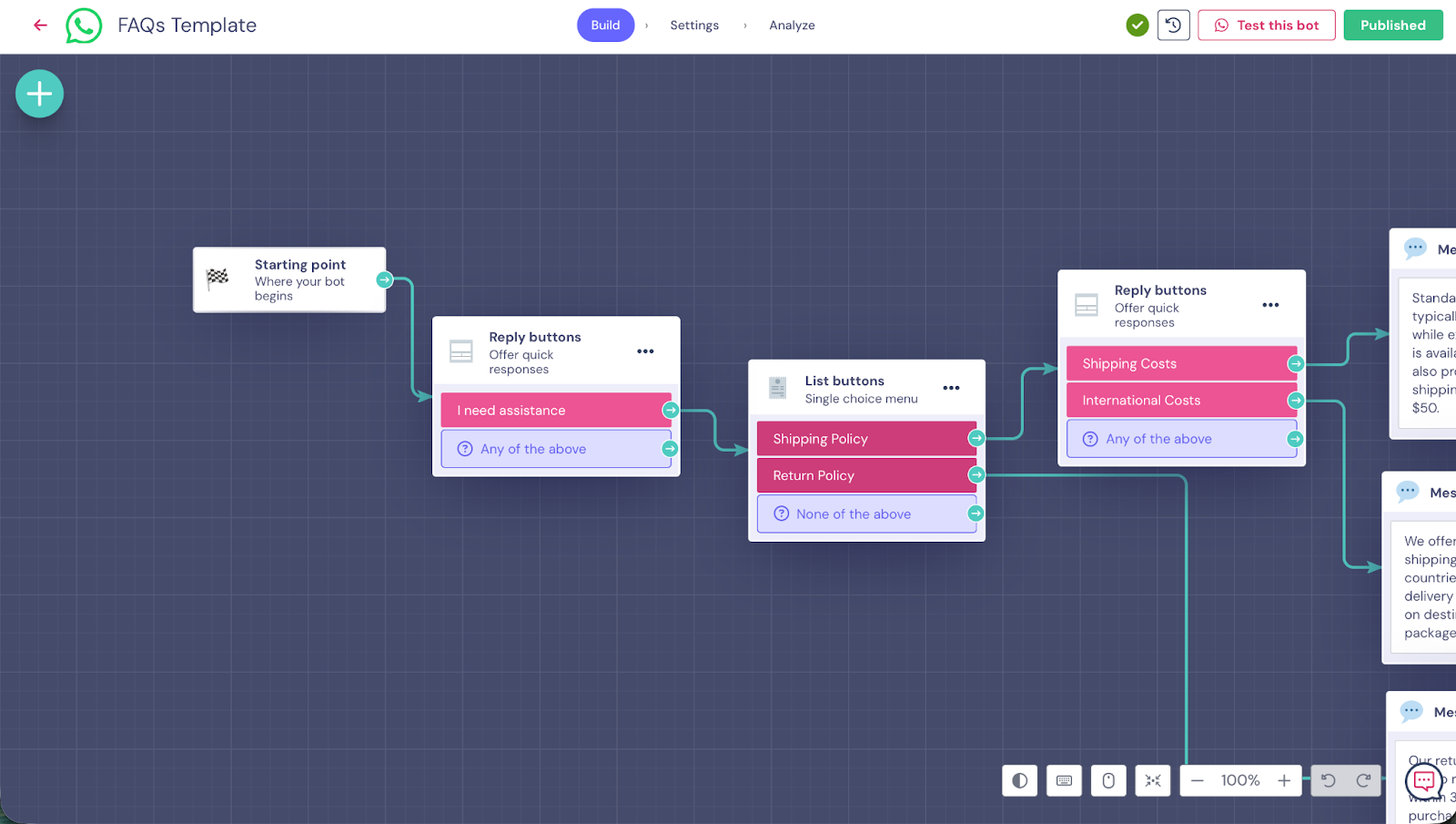The width and height of the screenshot is (1456, 824).
Task: Click the None of the above output connector
Action: tap(976, 514)
